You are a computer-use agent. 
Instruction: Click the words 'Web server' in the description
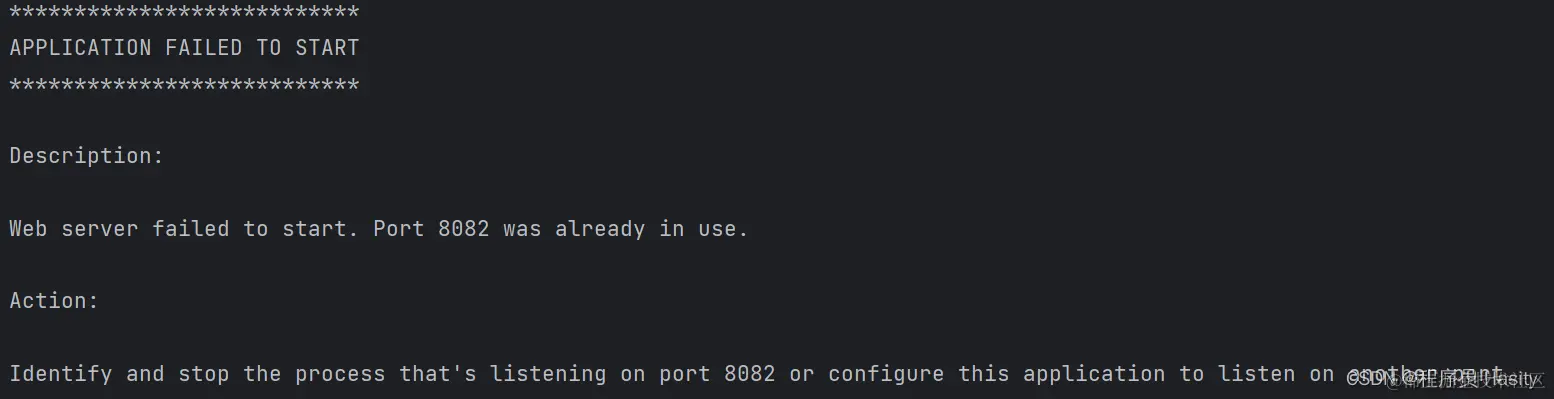click(74, 228)
